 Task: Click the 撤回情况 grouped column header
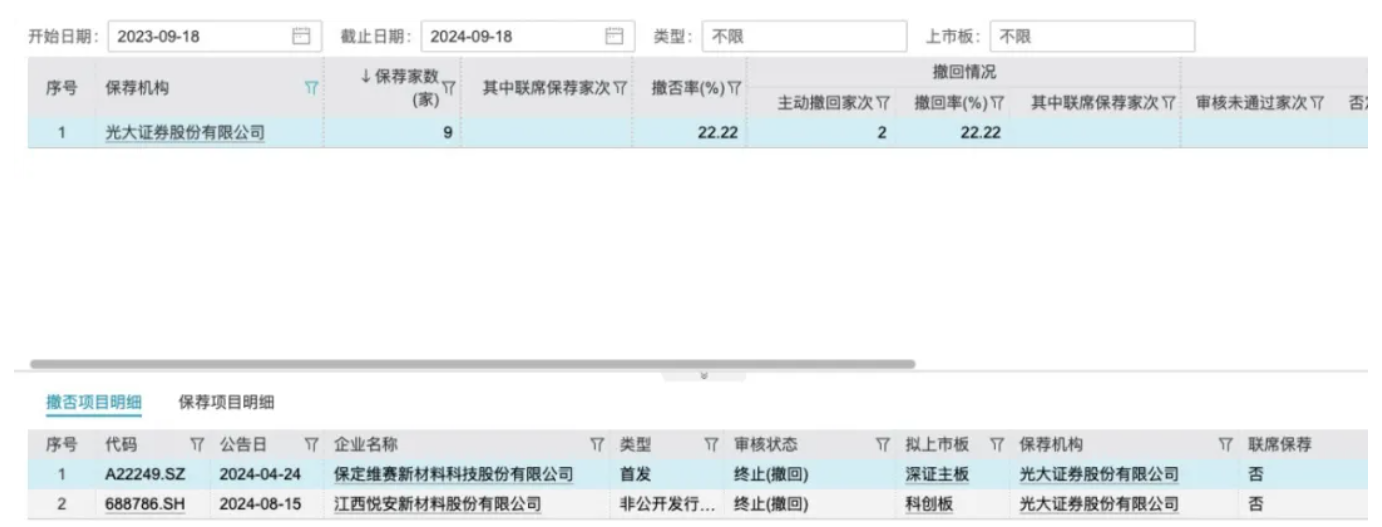coord(964,73)
